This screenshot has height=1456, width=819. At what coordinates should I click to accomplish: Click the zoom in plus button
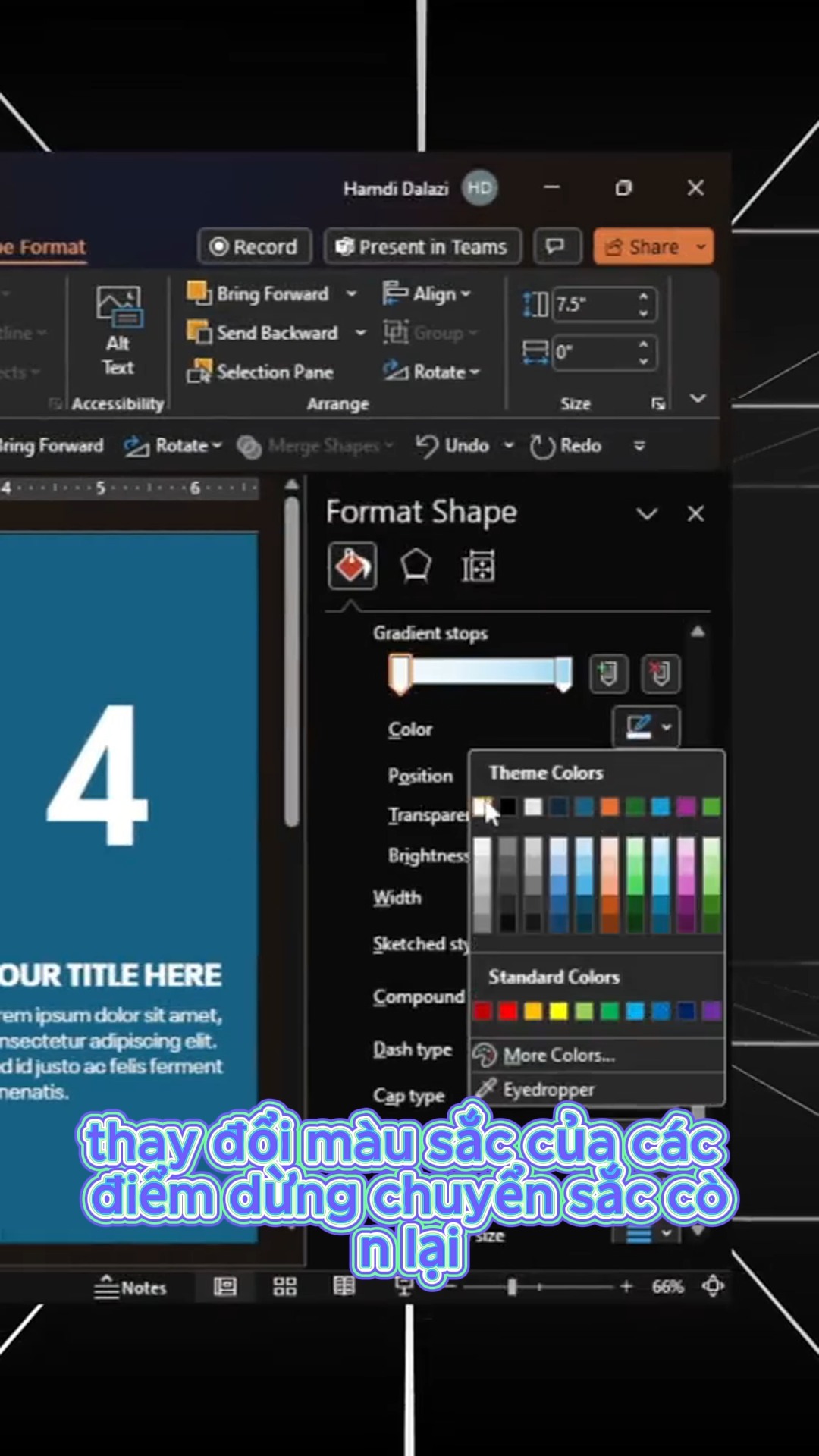tap(626, 1286)
